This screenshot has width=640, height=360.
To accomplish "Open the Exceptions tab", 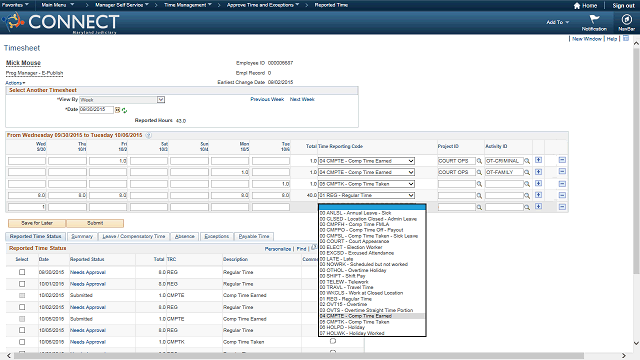I will click(217, 236).
